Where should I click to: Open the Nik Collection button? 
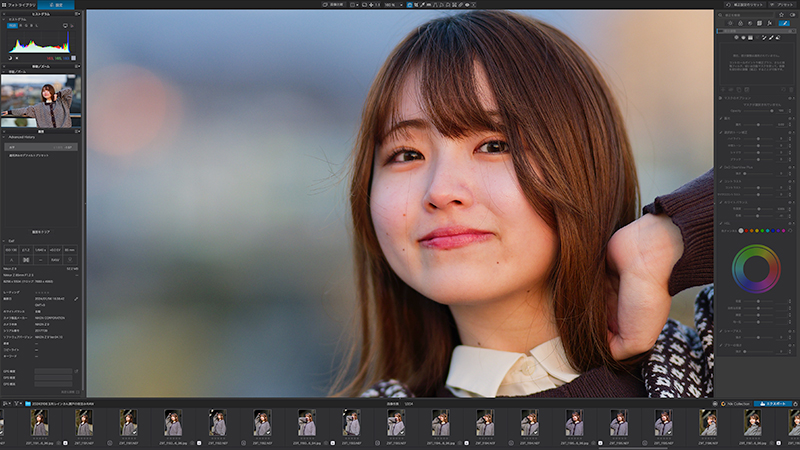tap(736, 404)
